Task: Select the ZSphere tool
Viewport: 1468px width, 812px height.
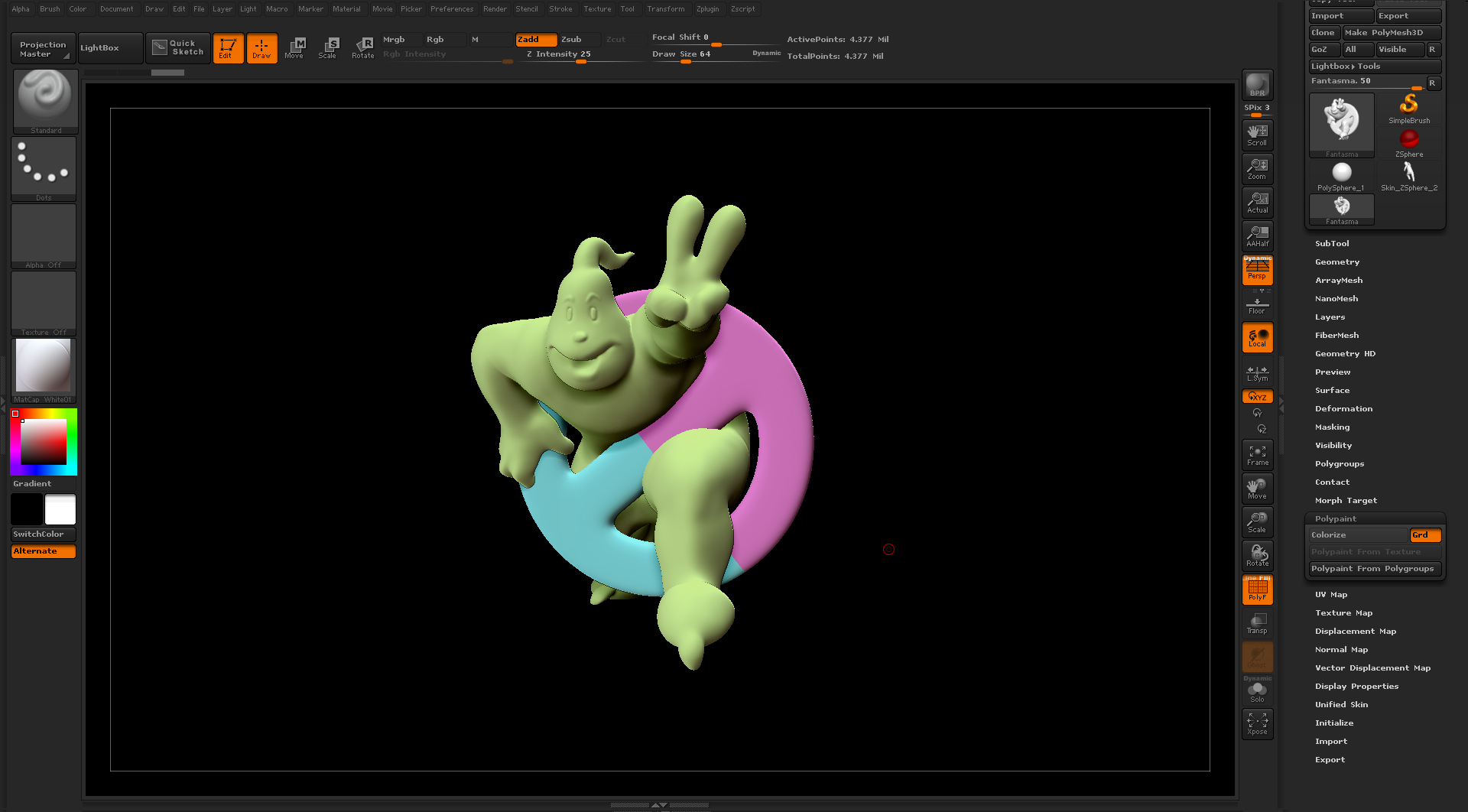Action: [1409, 143]
